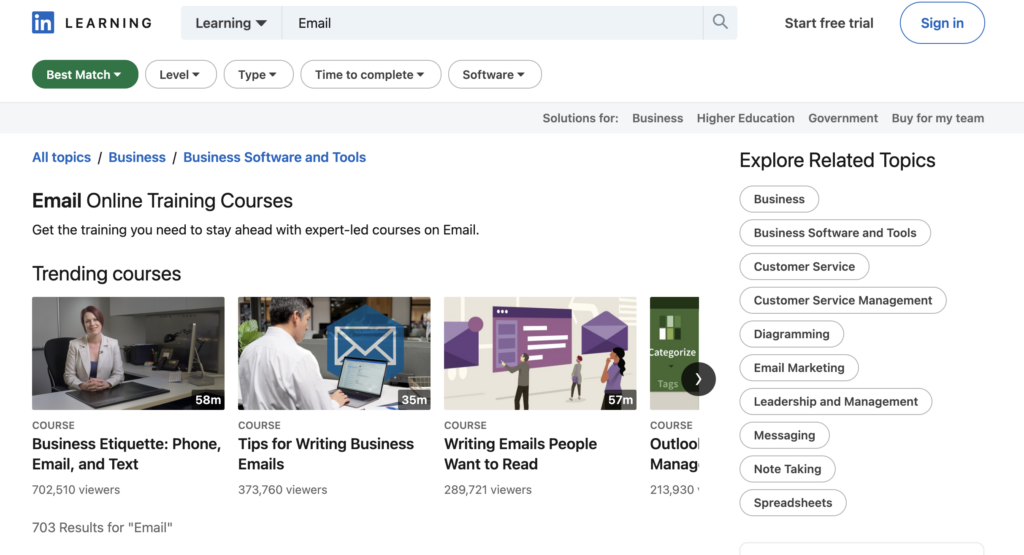Open Business Software and Tools breadcrumb

pyautogui.click(x=274, y=157)
